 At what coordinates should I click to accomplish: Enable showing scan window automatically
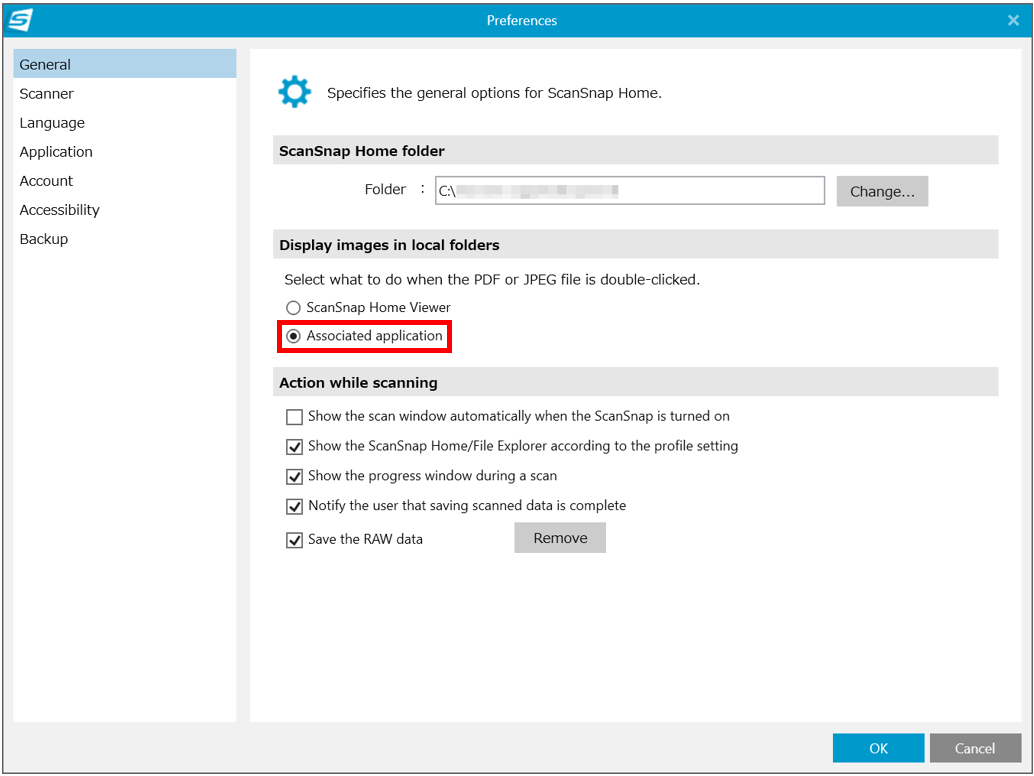point(295,417)
